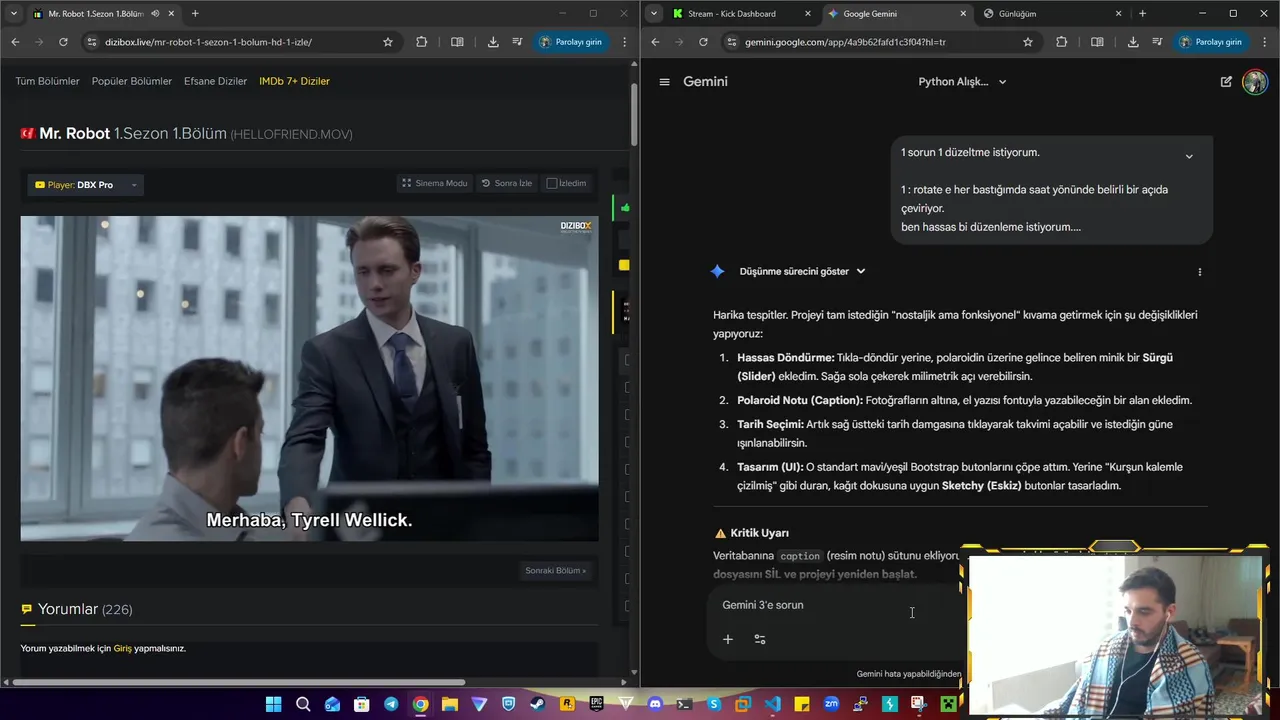Open Popüler Bölümler menu item
The width and height of the screenshot is (1280, 720).
click(132, 81)
